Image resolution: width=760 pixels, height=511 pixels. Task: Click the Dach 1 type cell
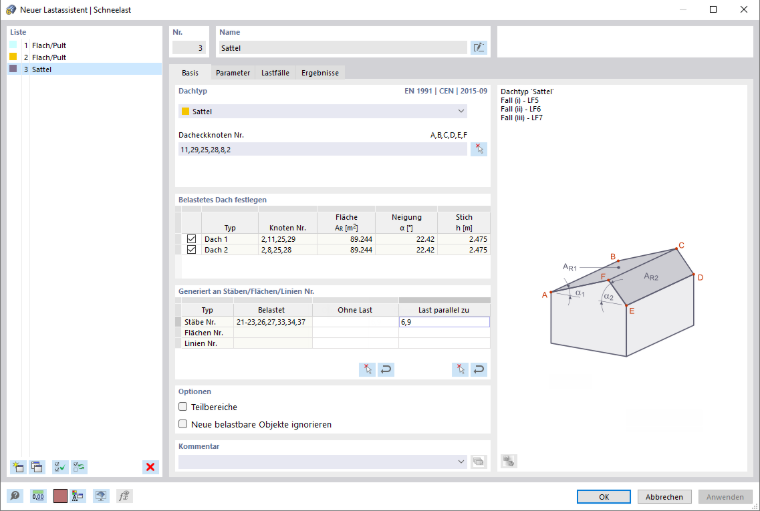point(230,239)
